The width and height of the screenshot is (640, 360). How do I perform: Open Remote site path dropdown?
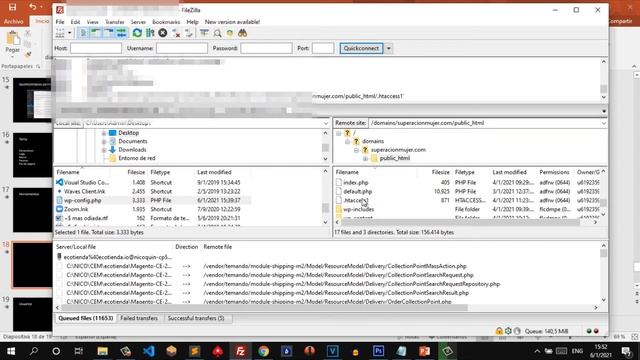tap(603, 123)
